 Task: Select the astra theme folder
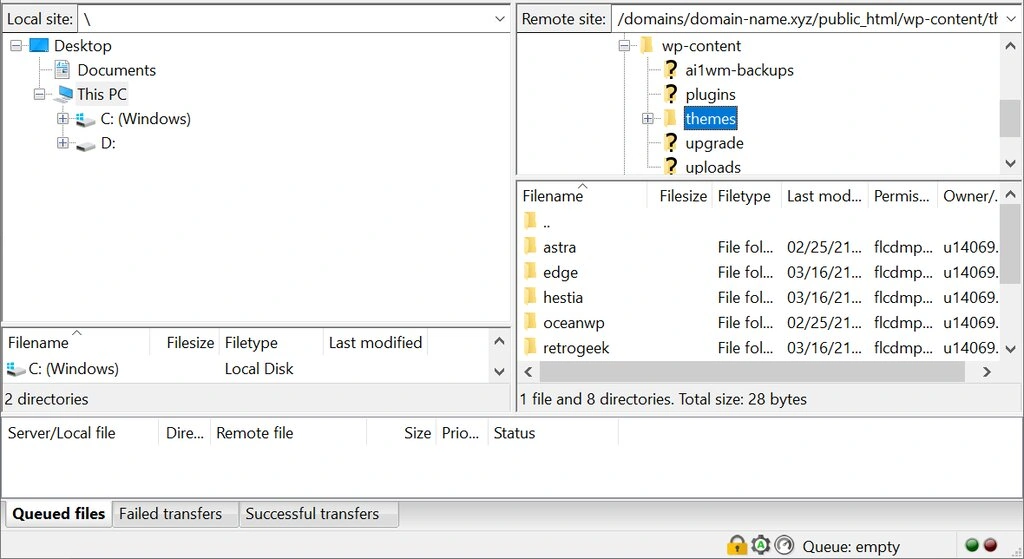pyautogui.click(x=559, y=247)
